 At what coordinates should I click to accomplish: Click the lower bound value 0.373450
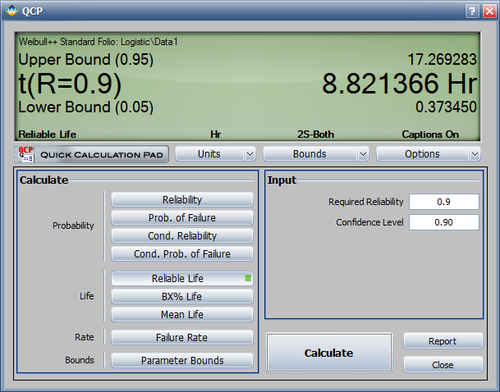pos(446,107)
